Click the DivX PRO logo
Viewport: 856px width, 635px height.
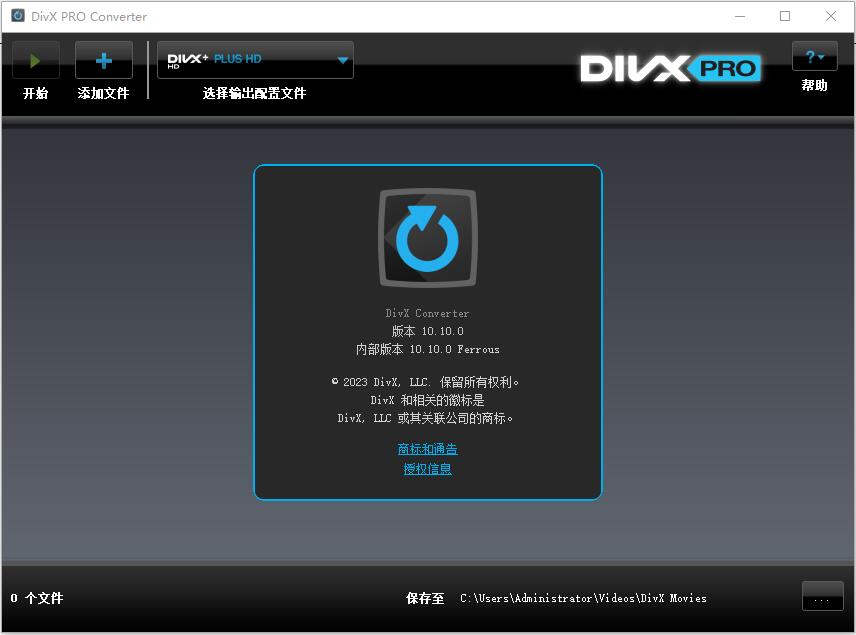(670, 69)
